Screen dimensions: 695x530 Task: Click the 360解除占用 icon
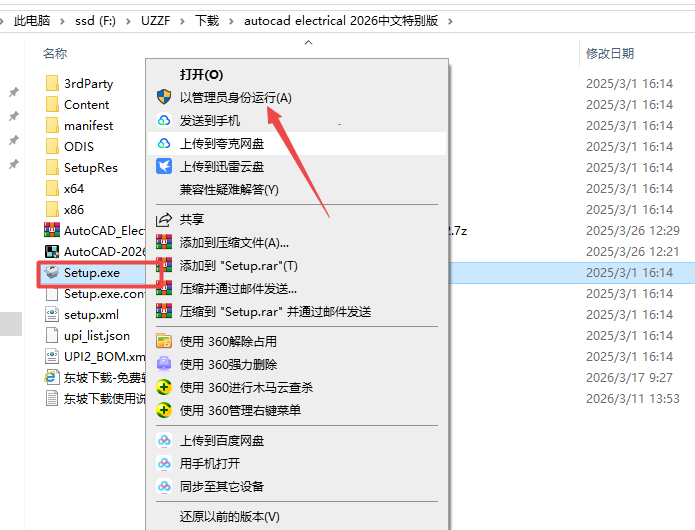click(164, 342)
